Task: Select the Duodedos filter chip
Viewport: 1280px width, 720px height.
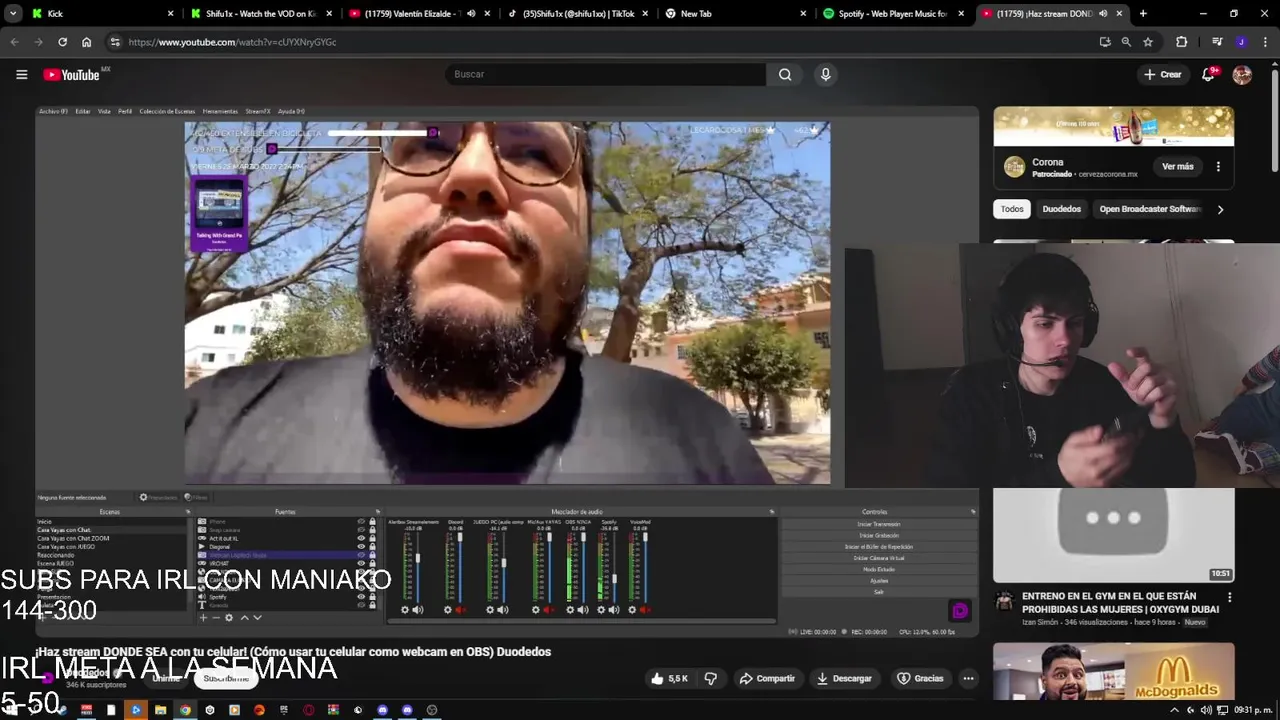Action: 1061,209
